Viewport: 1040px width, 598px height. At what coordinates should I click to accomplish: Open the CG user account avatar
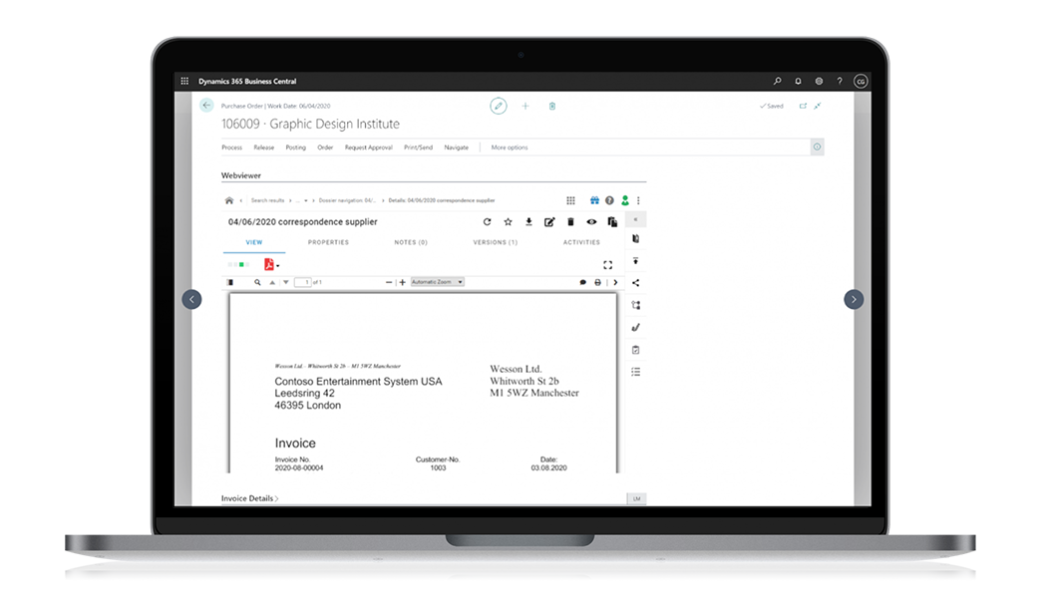pyautogui.click(x=860, y=81)
